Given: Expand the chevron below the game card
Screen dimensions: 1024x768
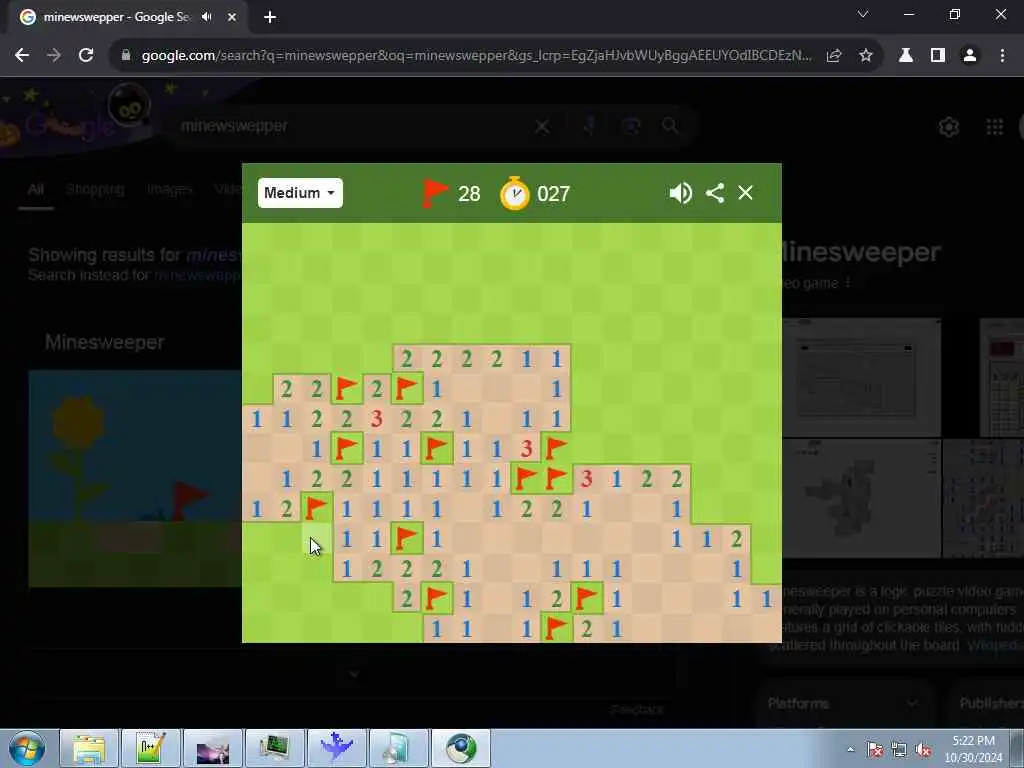Looking at the screenshot, I should pyautogui.click(x=353, y=673).
